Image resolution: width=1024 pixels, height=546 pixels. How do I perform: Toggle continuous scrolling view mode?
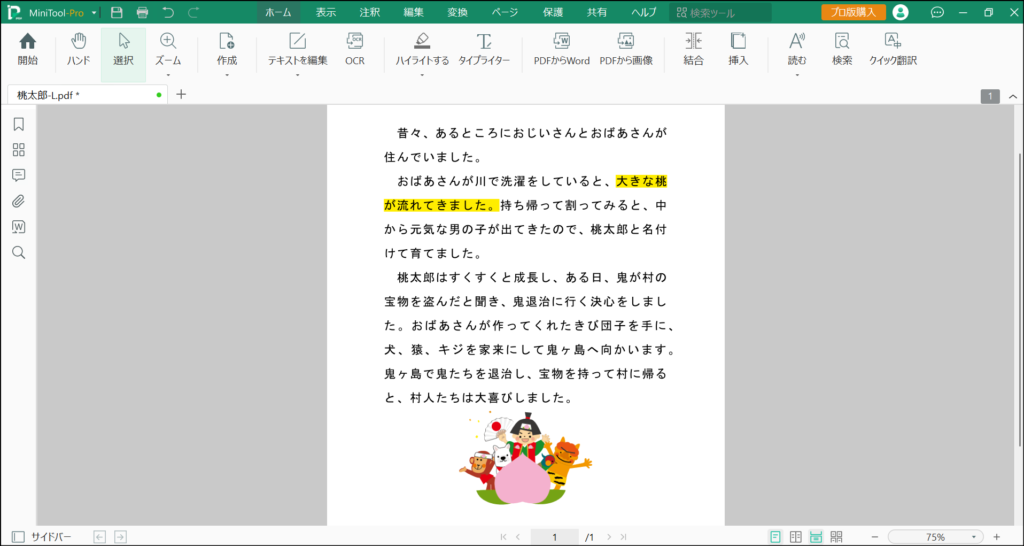click(816, 537)
